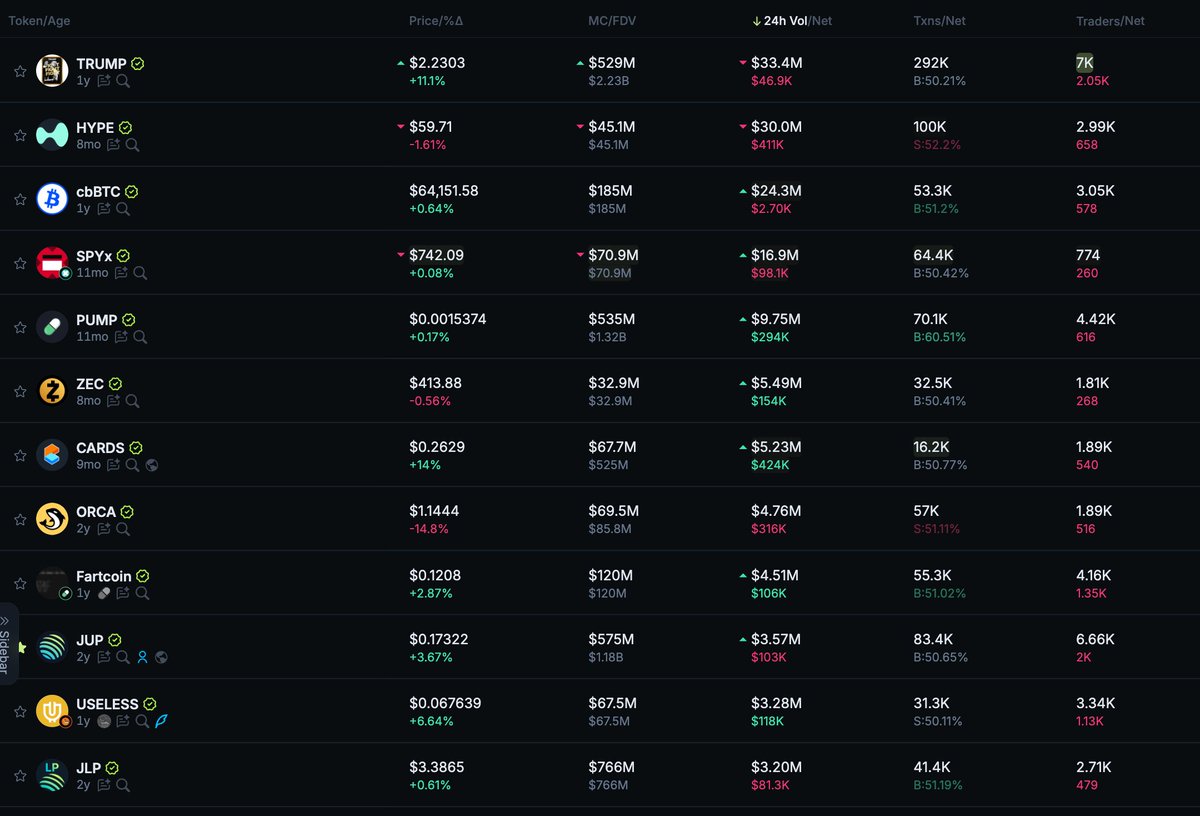Open the add-note icon under TRUMP
1200x816 pixels.
(x=103, y=81)
